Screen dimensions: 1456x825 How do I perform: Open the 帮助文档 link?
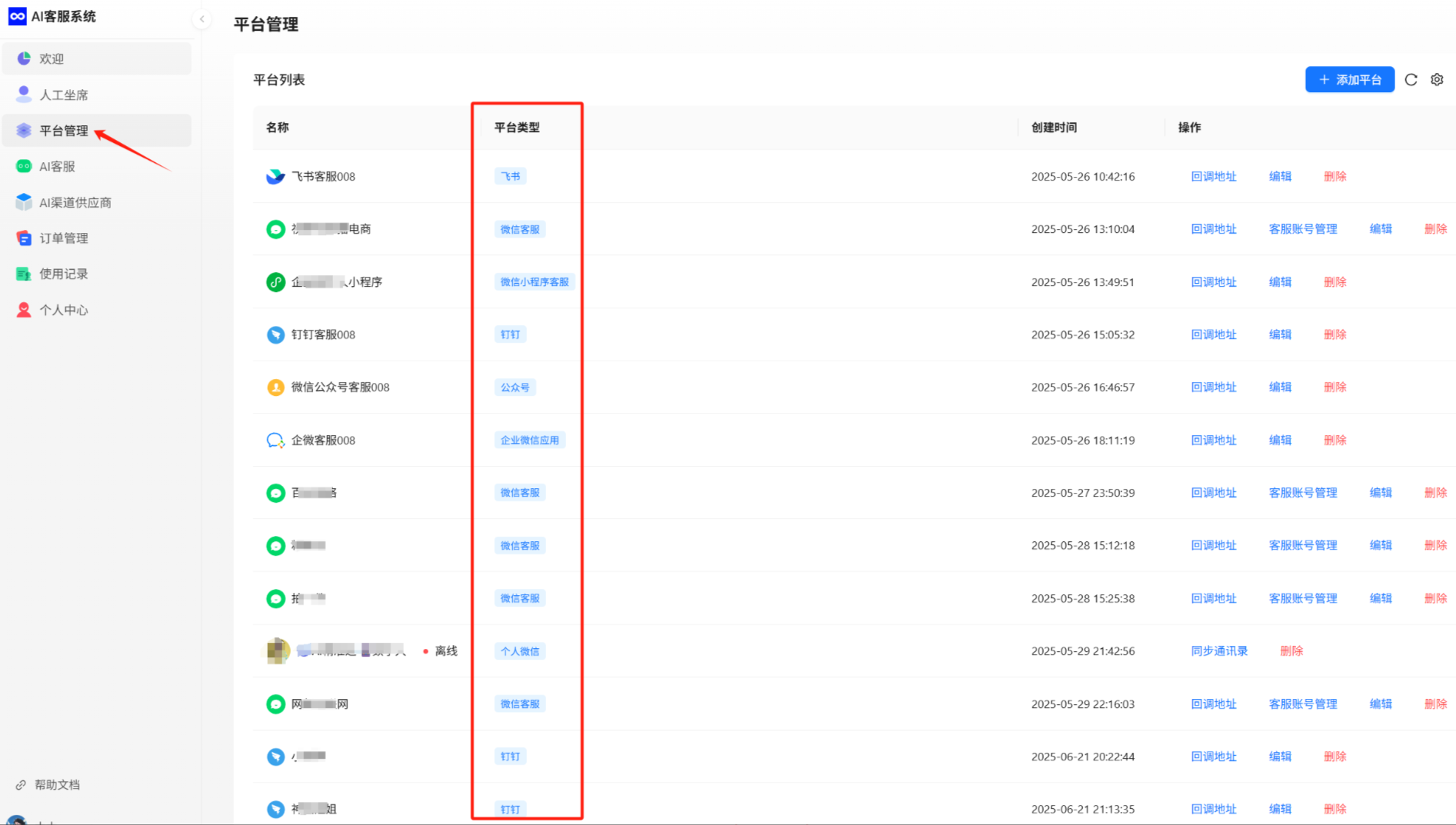click(58, 784)
